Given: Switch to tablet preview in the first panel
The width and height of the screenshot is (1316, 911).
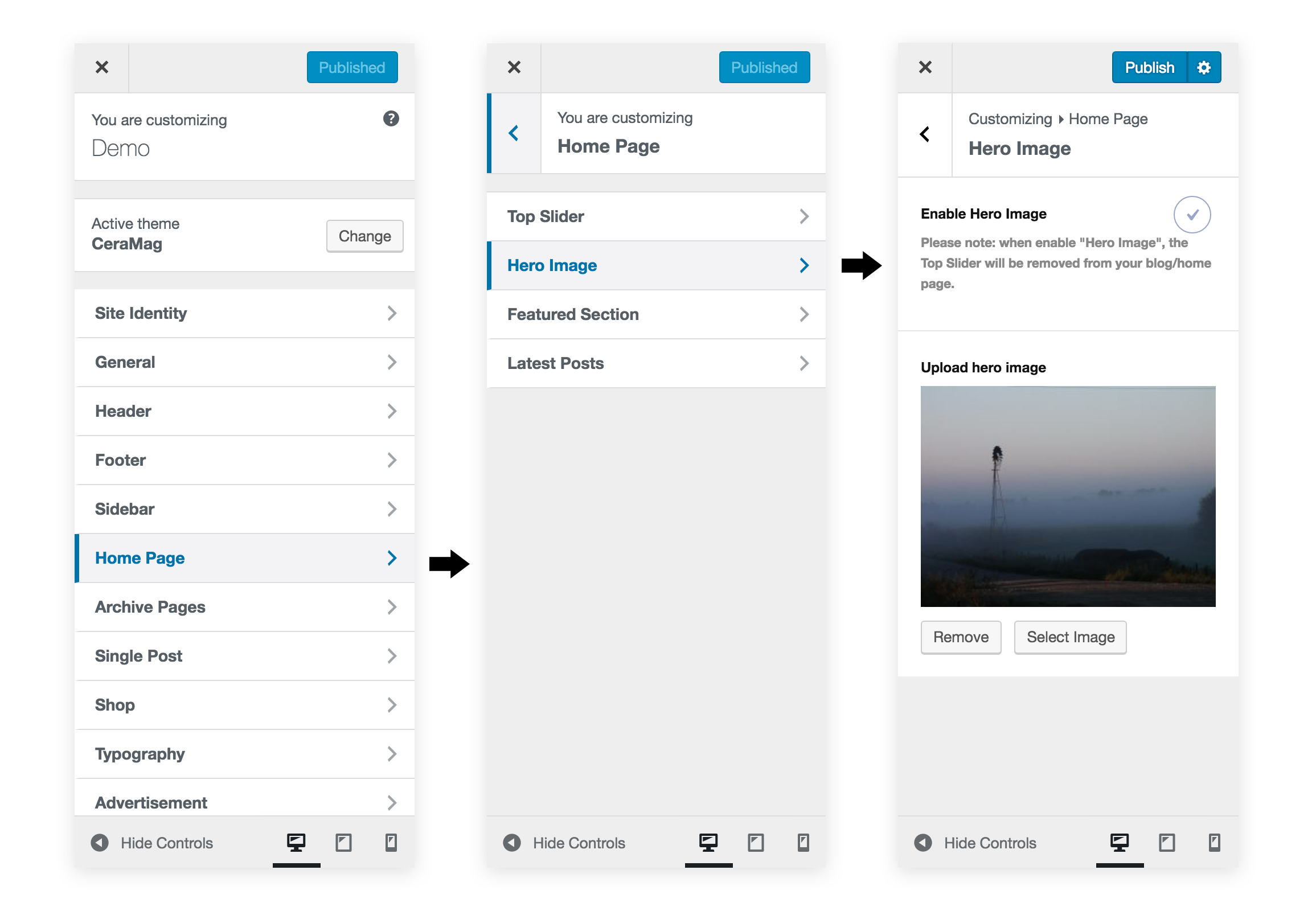Looking at the screenshot, I should tap(343, 843).
